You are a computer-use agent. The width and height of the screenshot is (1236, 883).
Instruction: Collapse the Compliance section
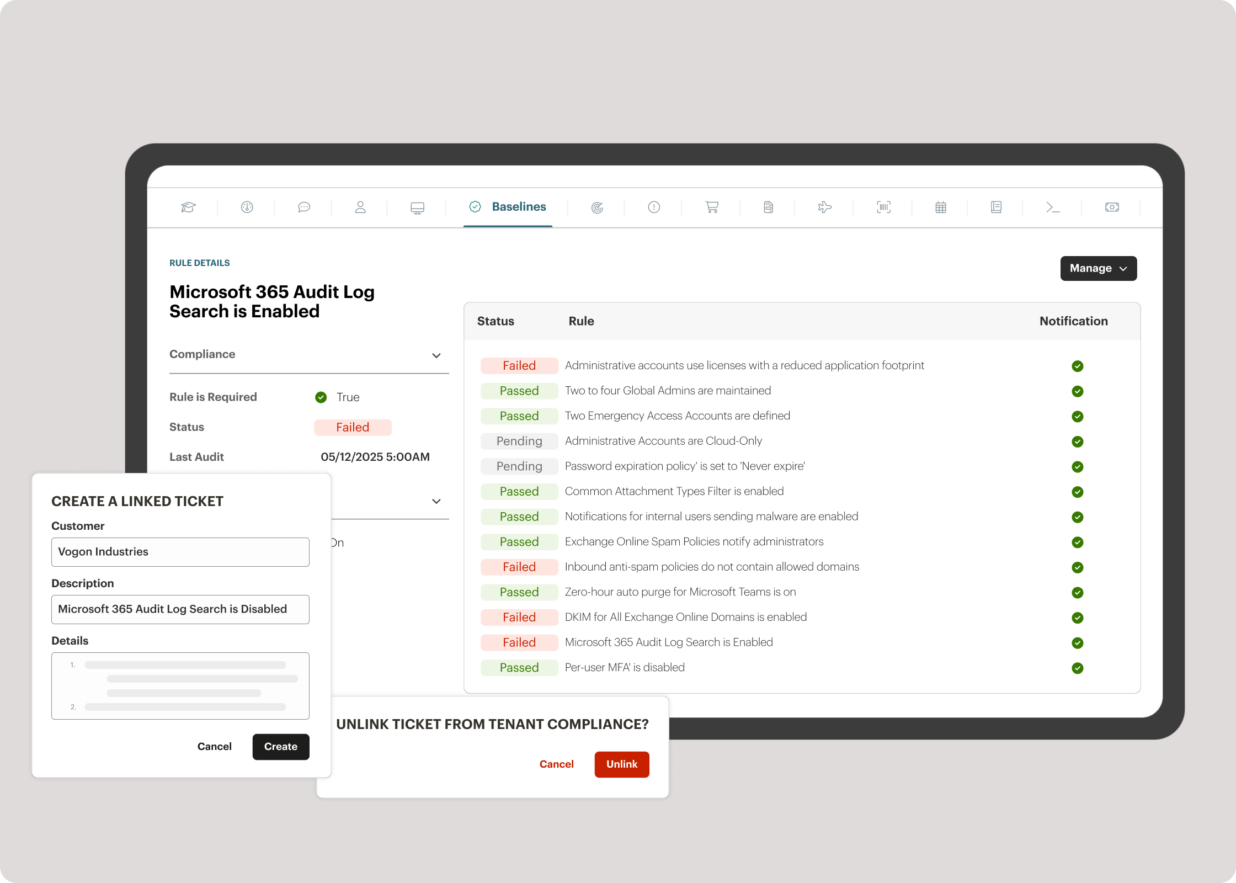click(436, 355)
